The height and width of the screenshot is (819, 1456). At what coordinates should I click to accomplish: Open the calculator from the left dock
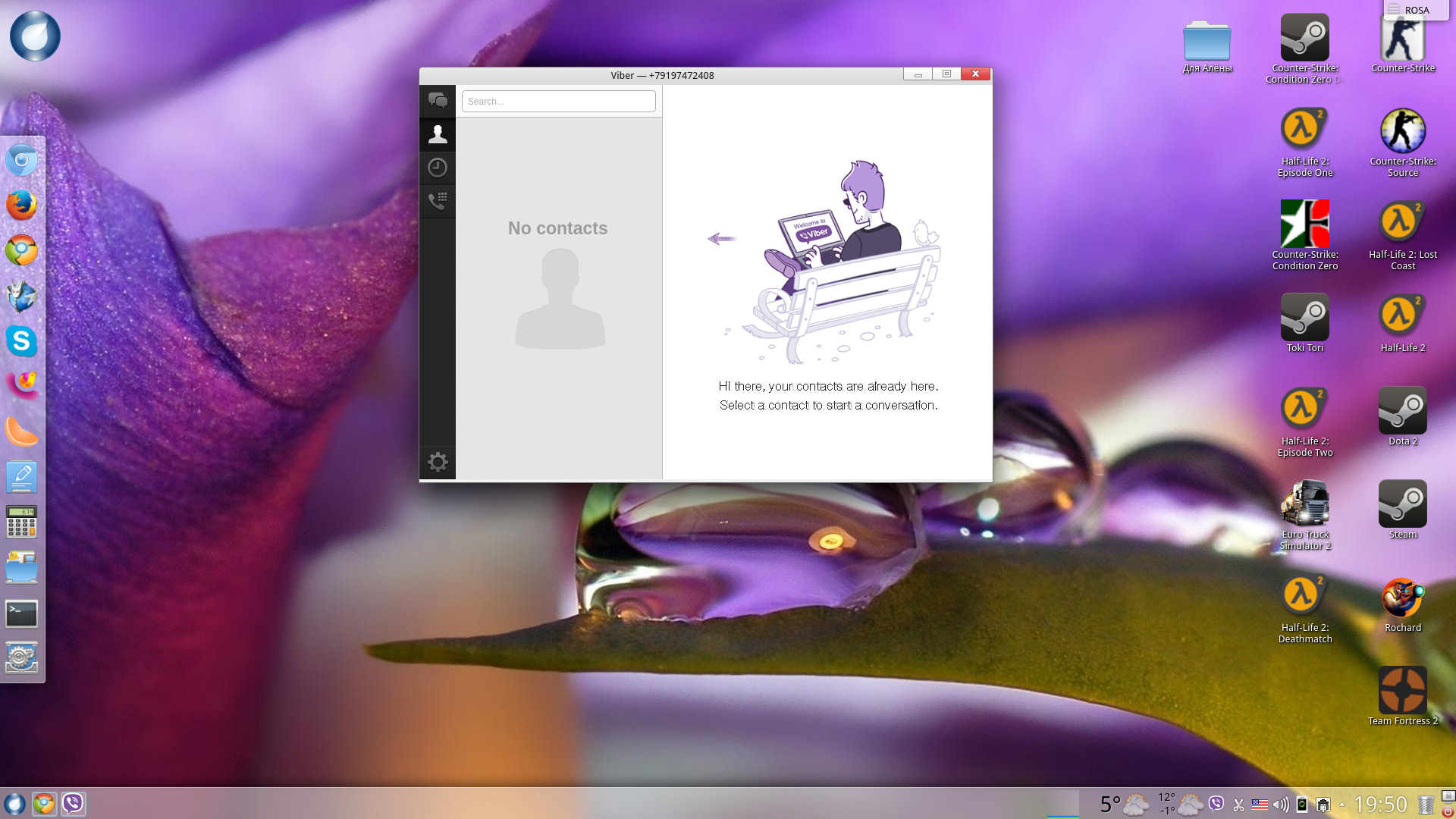pos(21,522)
